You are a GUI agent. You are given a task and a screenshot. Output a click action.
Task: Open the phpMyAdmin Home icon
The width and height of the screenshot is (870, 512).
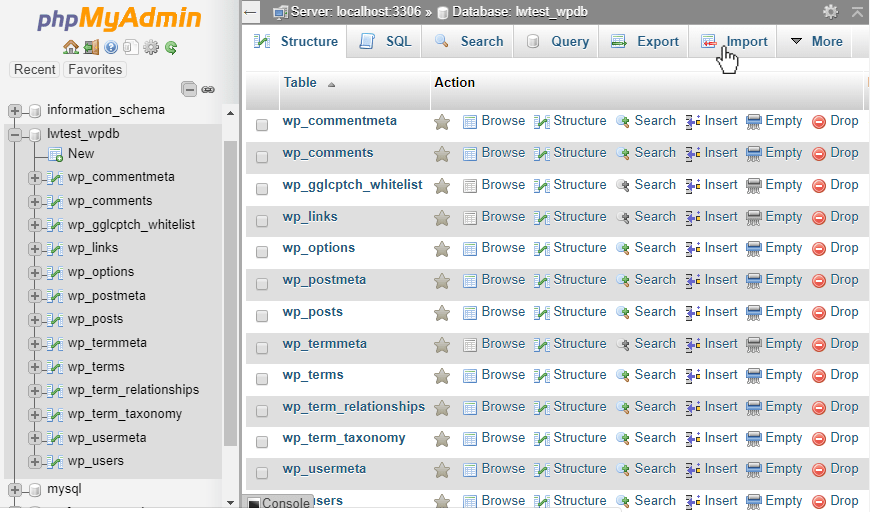click(x=70, y=48)
